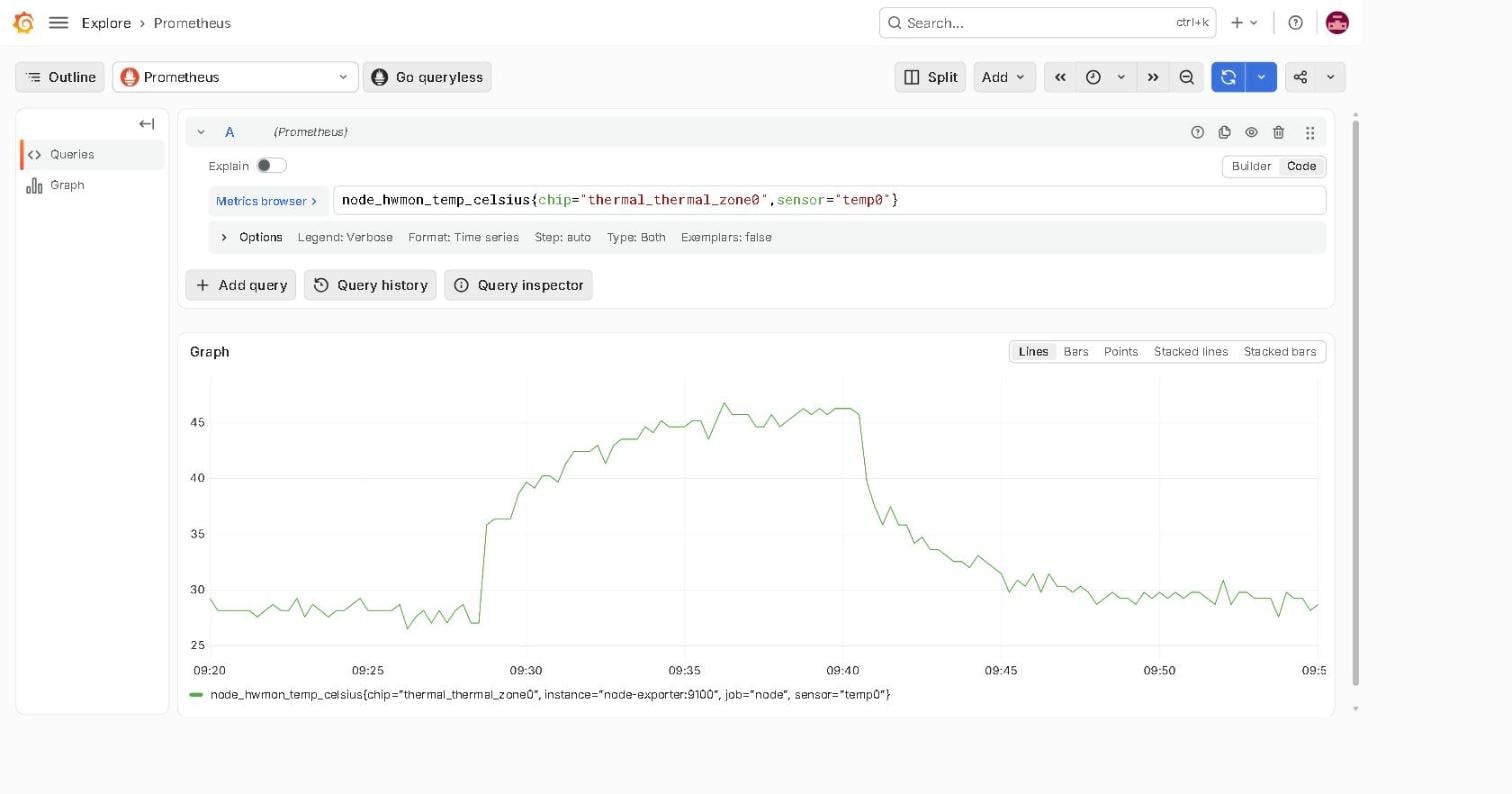This screenshot has width=1512, height=794.
Task: Select Stacked bars graph style
Action: point(1279,352)
